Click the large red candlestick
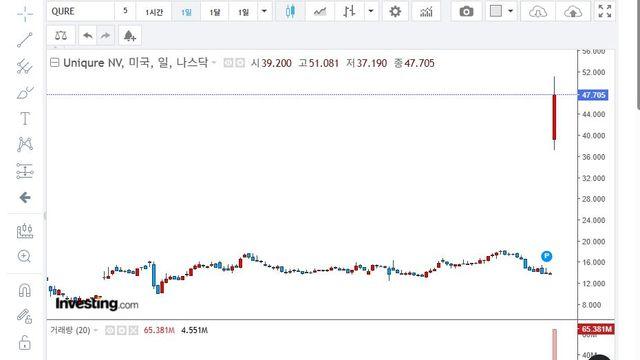 (x=554, y=118)
